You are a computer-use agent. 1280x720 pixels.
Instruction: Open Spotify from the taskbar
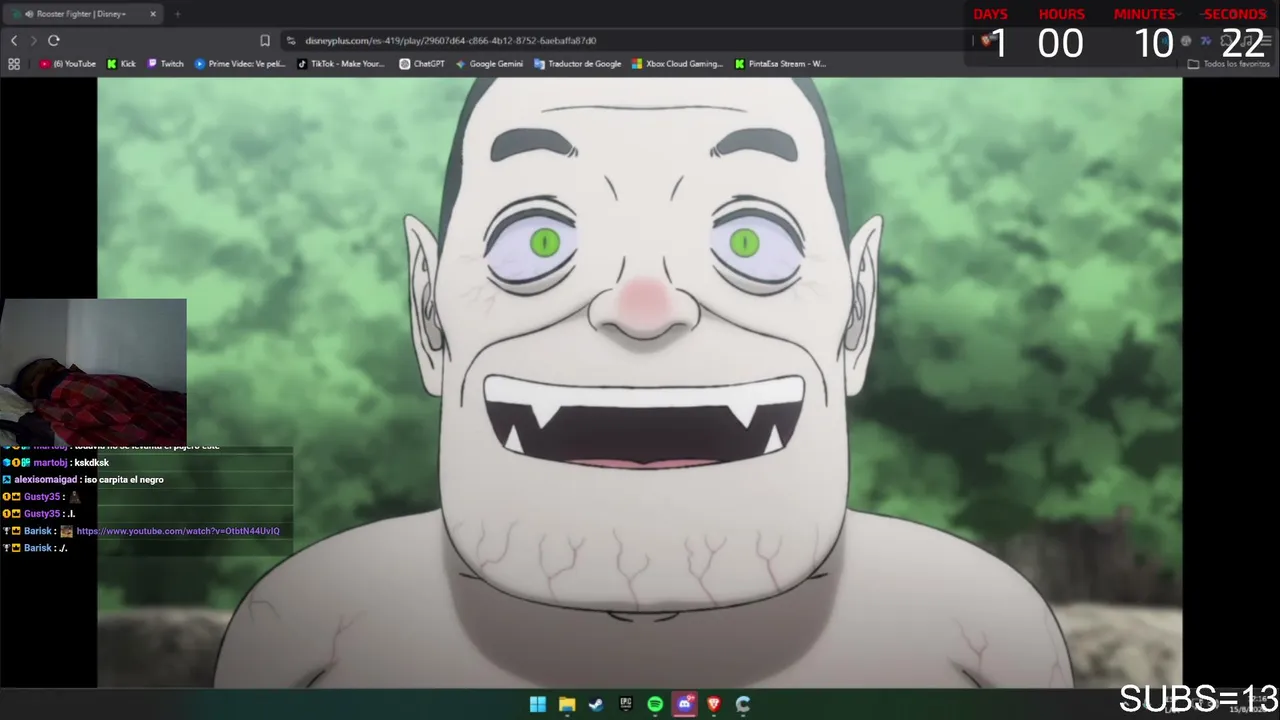[655, 704]
